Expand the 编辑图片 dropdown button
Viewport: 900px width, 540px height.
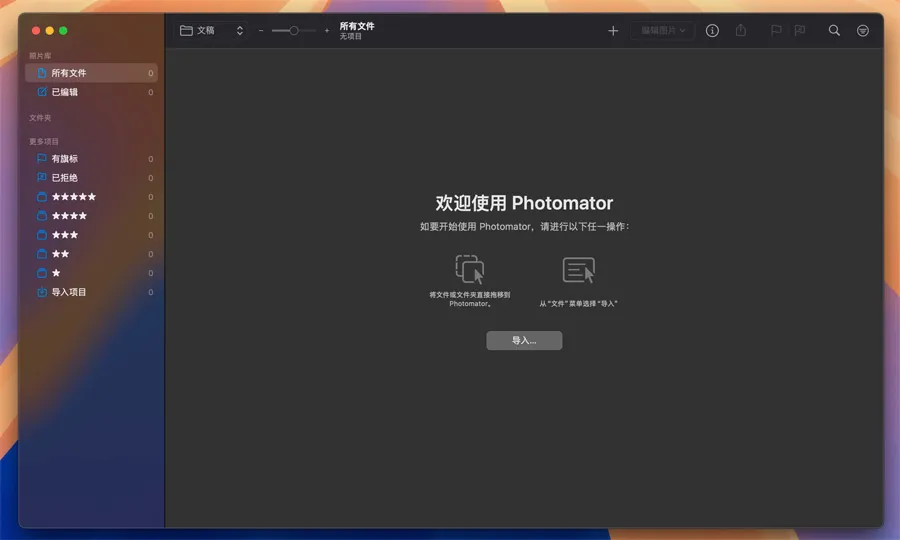click(663, 31)
